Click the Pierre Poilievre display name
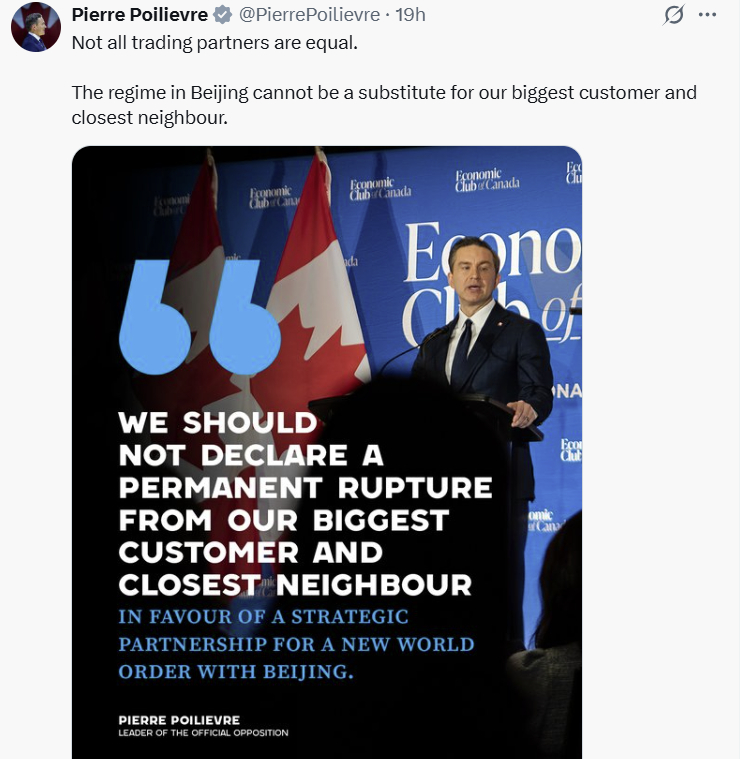 click(139, 15)
